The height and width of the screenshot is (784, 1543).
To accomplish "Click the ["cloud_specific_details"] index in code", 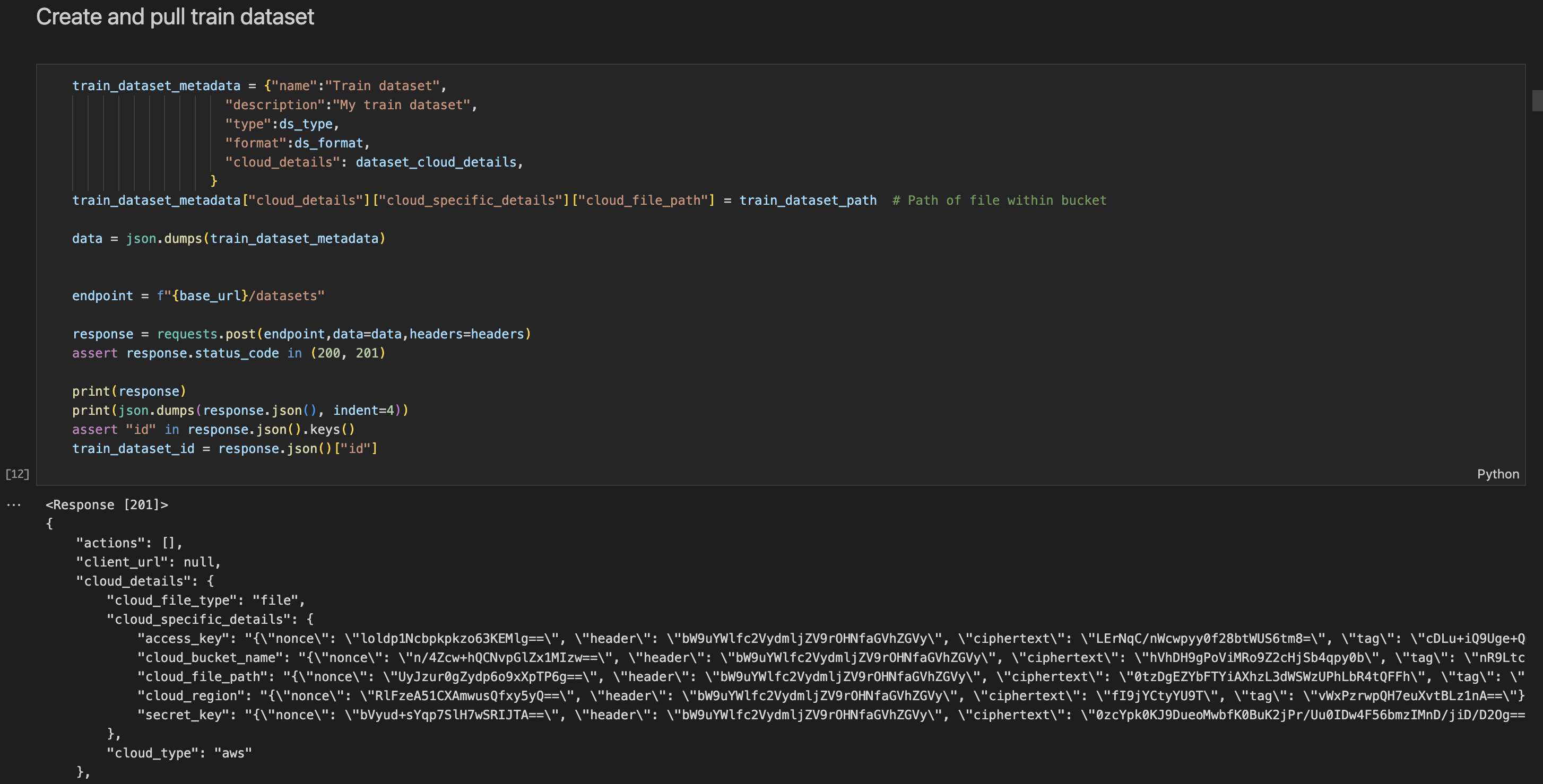I will tap(471, 200).
